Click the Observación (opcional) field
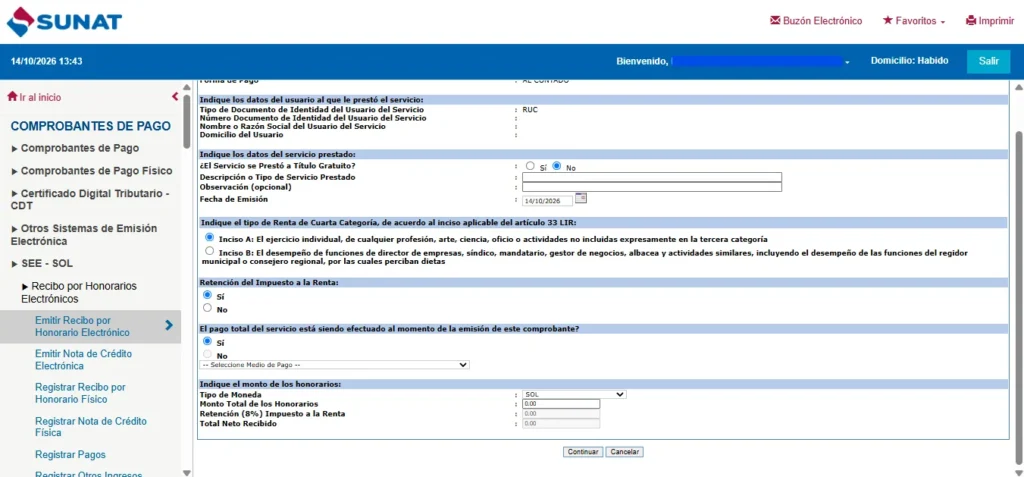This screenshot has height=477, width=1024. pyautogui.click(x=652, y=187)
